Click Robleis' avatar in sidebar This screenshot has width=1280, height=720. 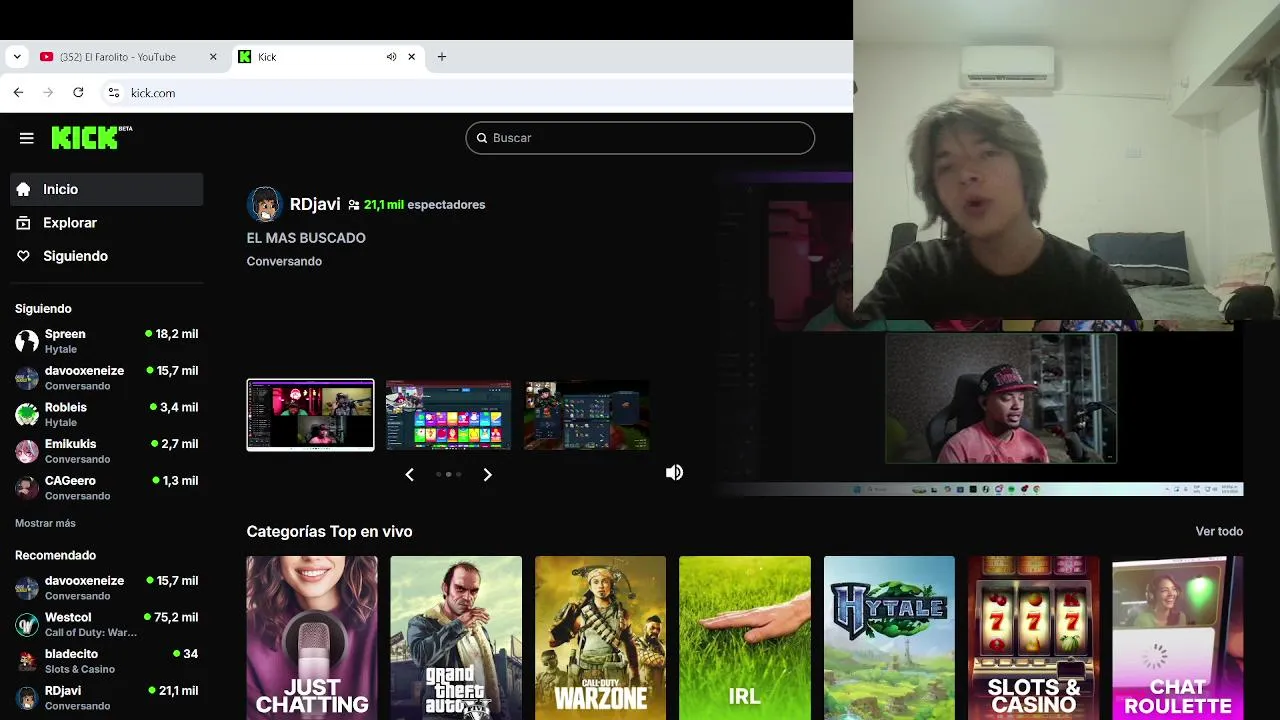click(27, 414)
